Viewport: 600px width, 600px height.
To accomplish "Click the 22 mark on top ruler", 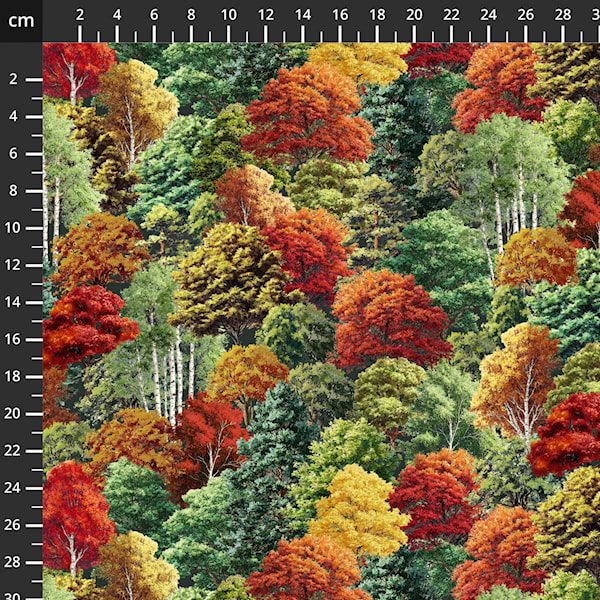I will [x=452, y=15].
